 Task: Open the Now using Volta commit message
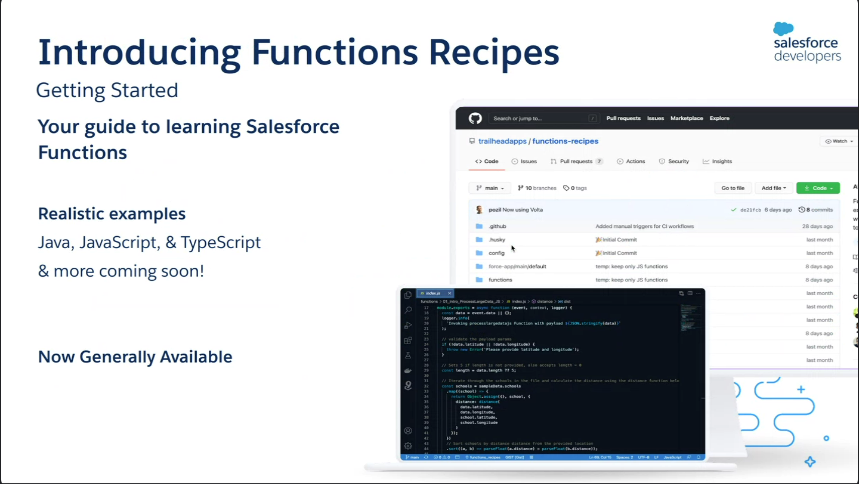[523, 209]
